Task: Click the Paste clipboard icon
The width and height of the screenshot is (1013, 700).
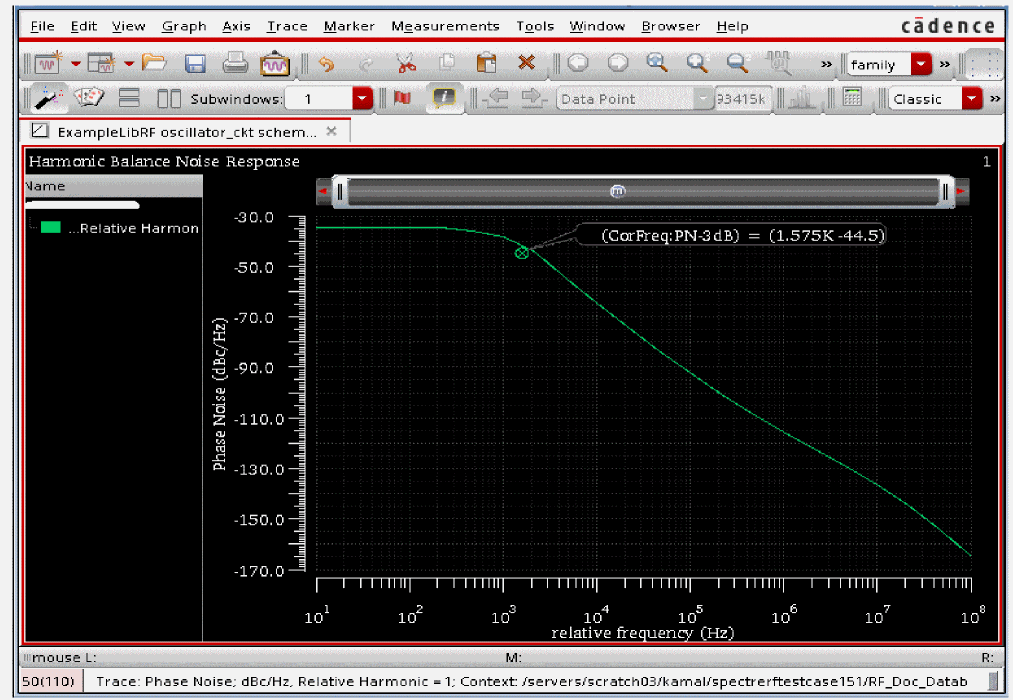Action: (486, 64)
